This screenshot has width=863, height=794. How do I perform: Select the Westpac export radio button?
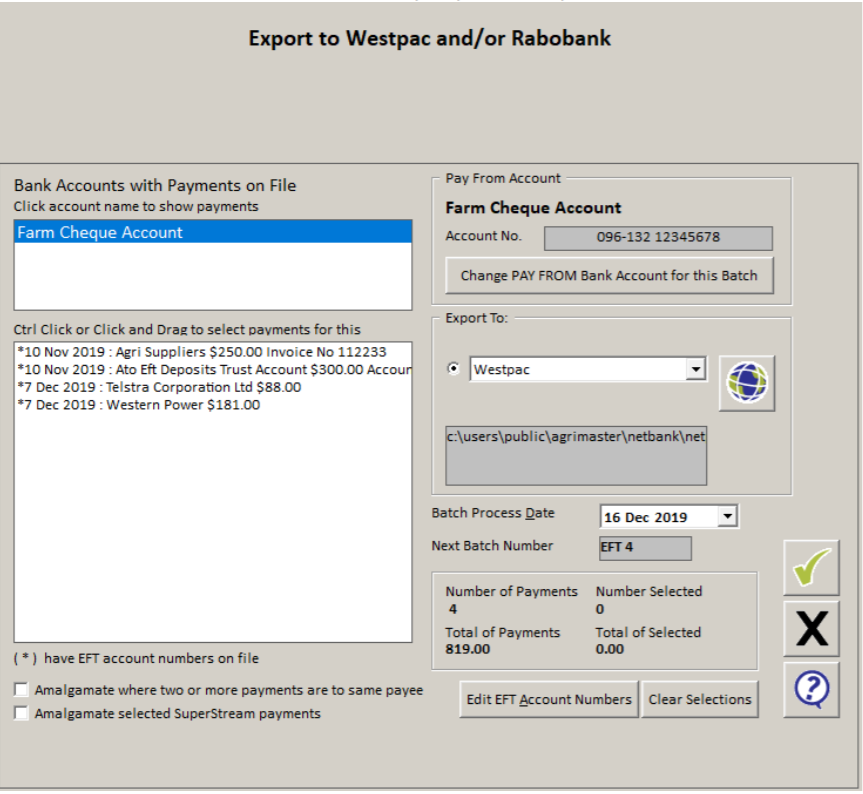(x=454, y=369)
